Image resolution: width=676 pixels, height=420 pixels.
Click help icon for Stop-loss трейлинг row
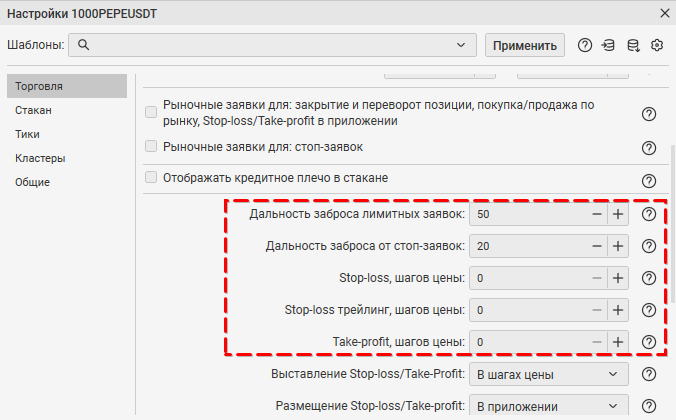point(648,310)
